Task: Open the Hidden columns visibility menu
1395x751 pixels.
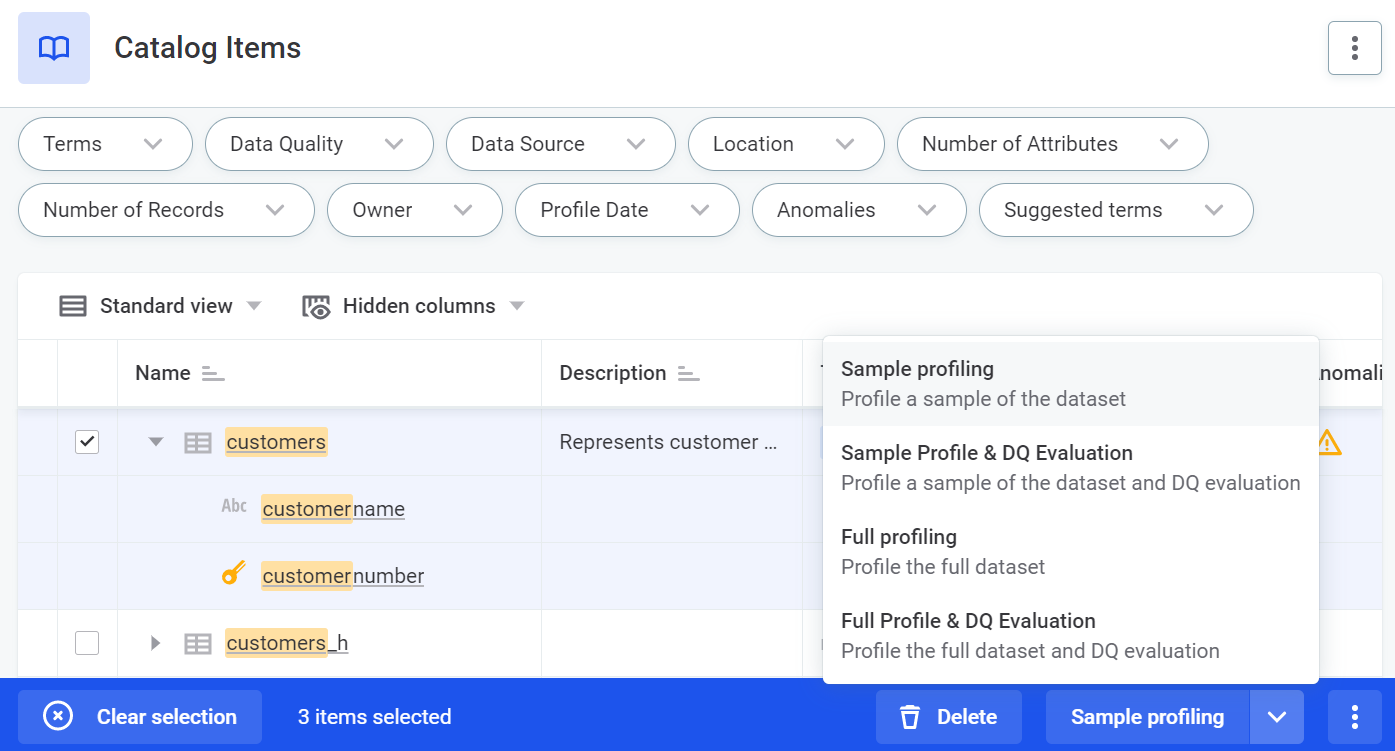Action: pos(414,306)
